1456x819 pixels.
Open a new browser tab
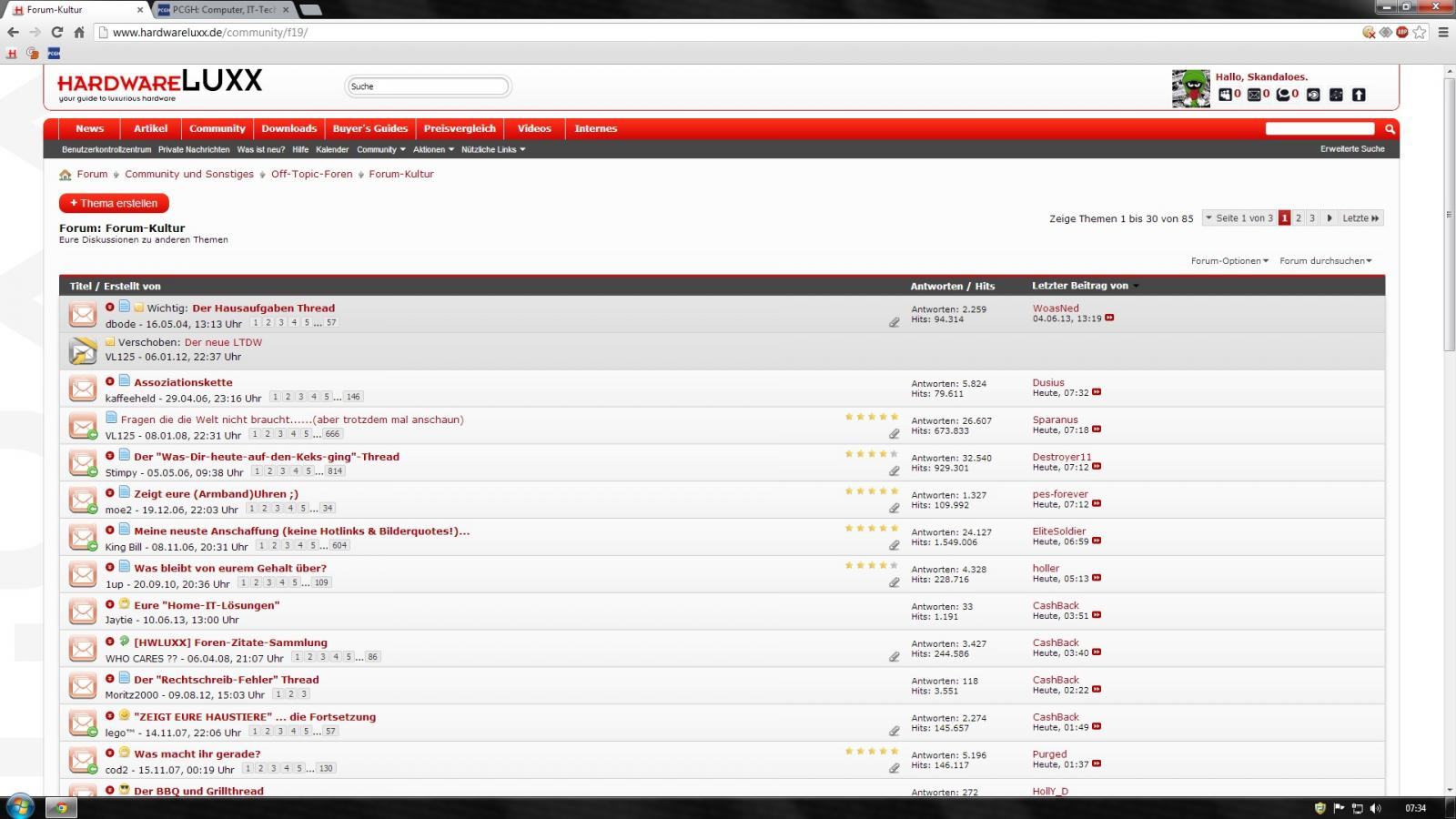pos(310,10)
